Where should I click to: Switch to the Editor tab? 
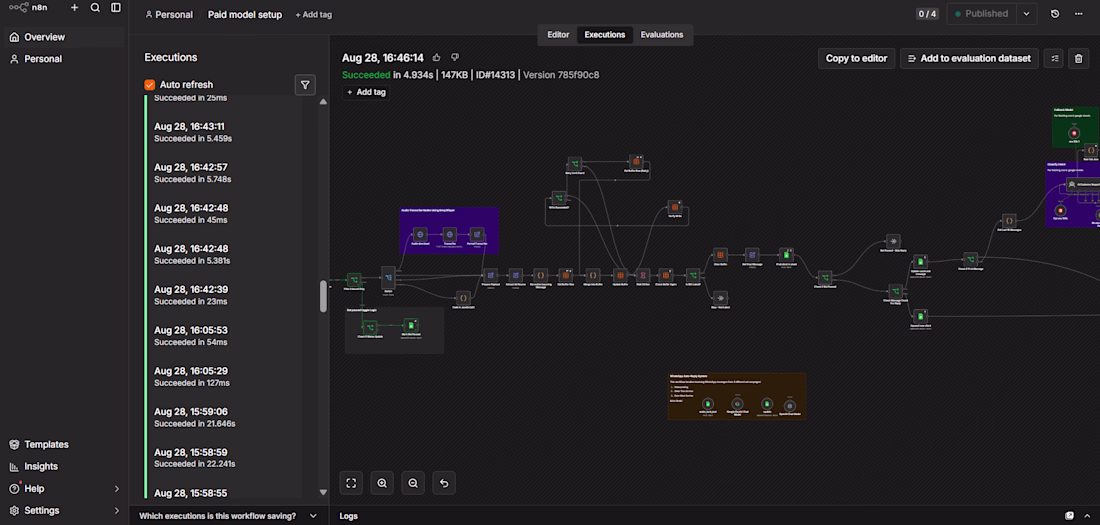point(558,34)
